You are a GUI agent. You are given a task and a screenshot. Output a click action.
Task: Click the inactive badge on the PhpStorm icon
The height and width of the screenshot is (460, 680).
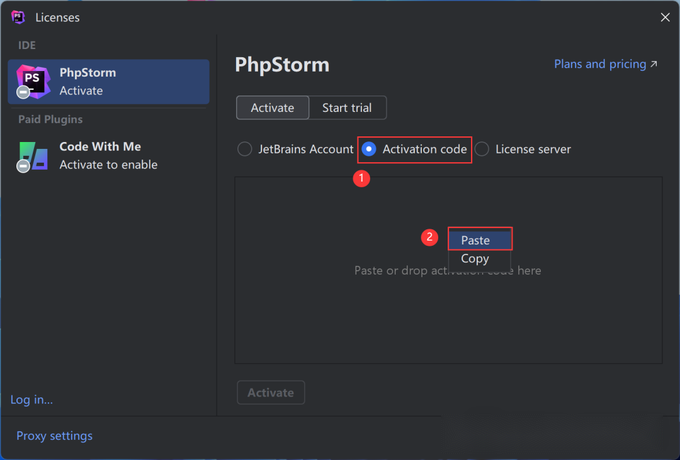coord(23,92)
